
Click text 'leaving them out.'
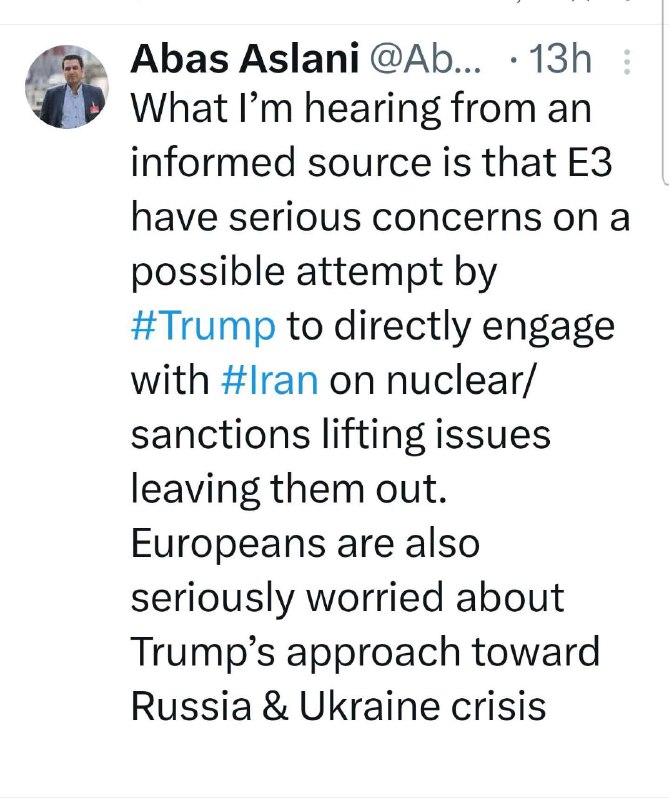coord(289,489)
